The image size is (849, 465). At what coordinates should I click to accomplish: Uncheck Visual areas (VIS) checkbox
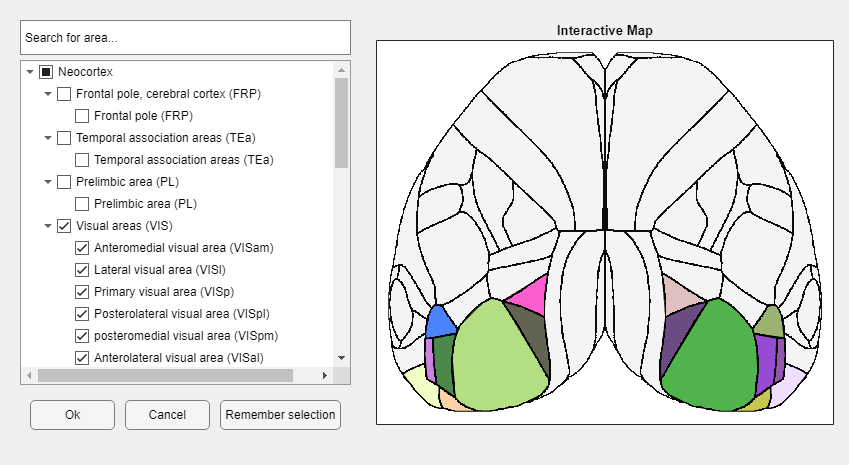pyautogui.click(x=64, y=226)
